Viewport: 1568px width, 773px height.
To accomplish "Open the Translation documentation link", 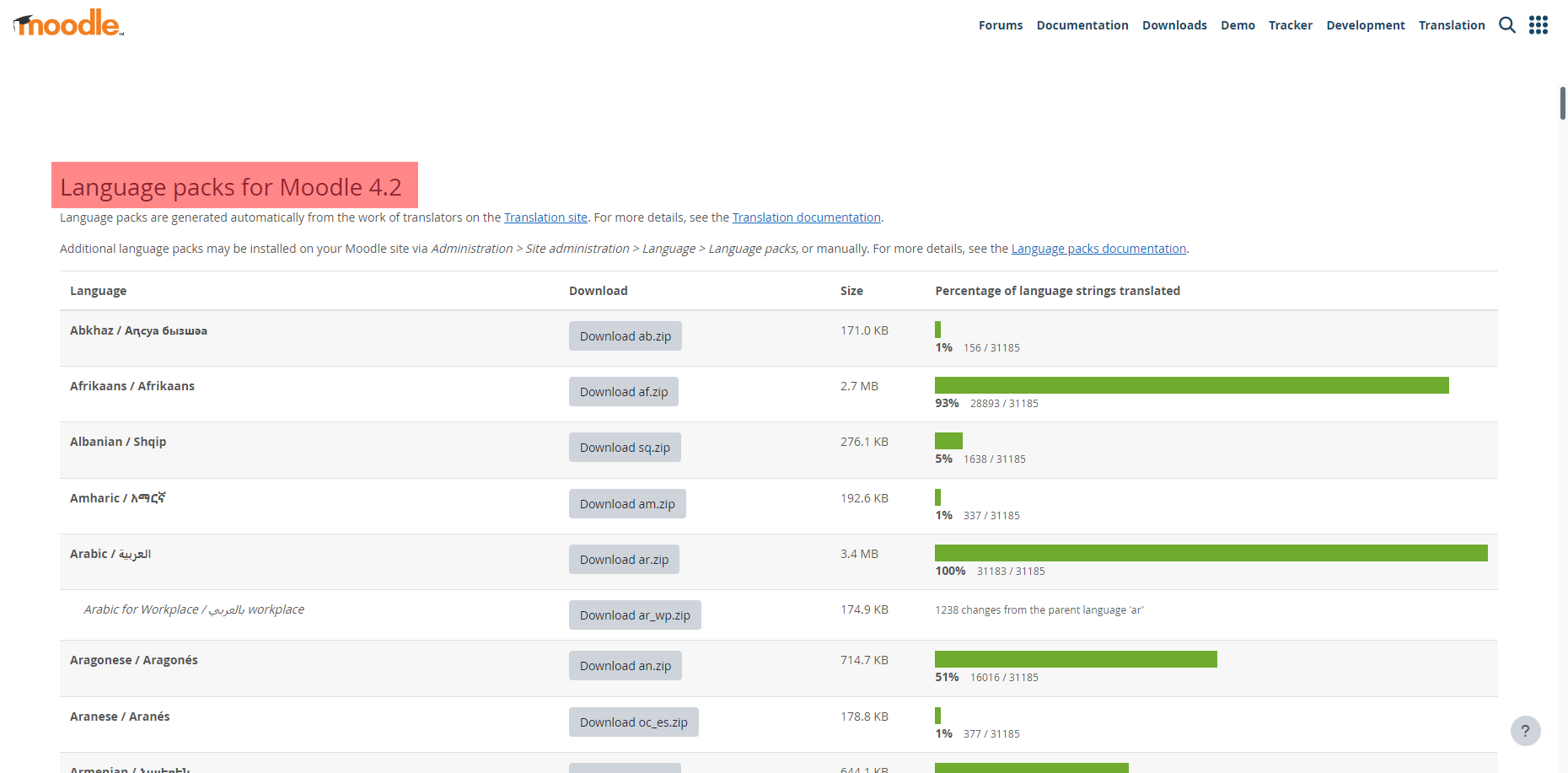I will tap(806, 217).
